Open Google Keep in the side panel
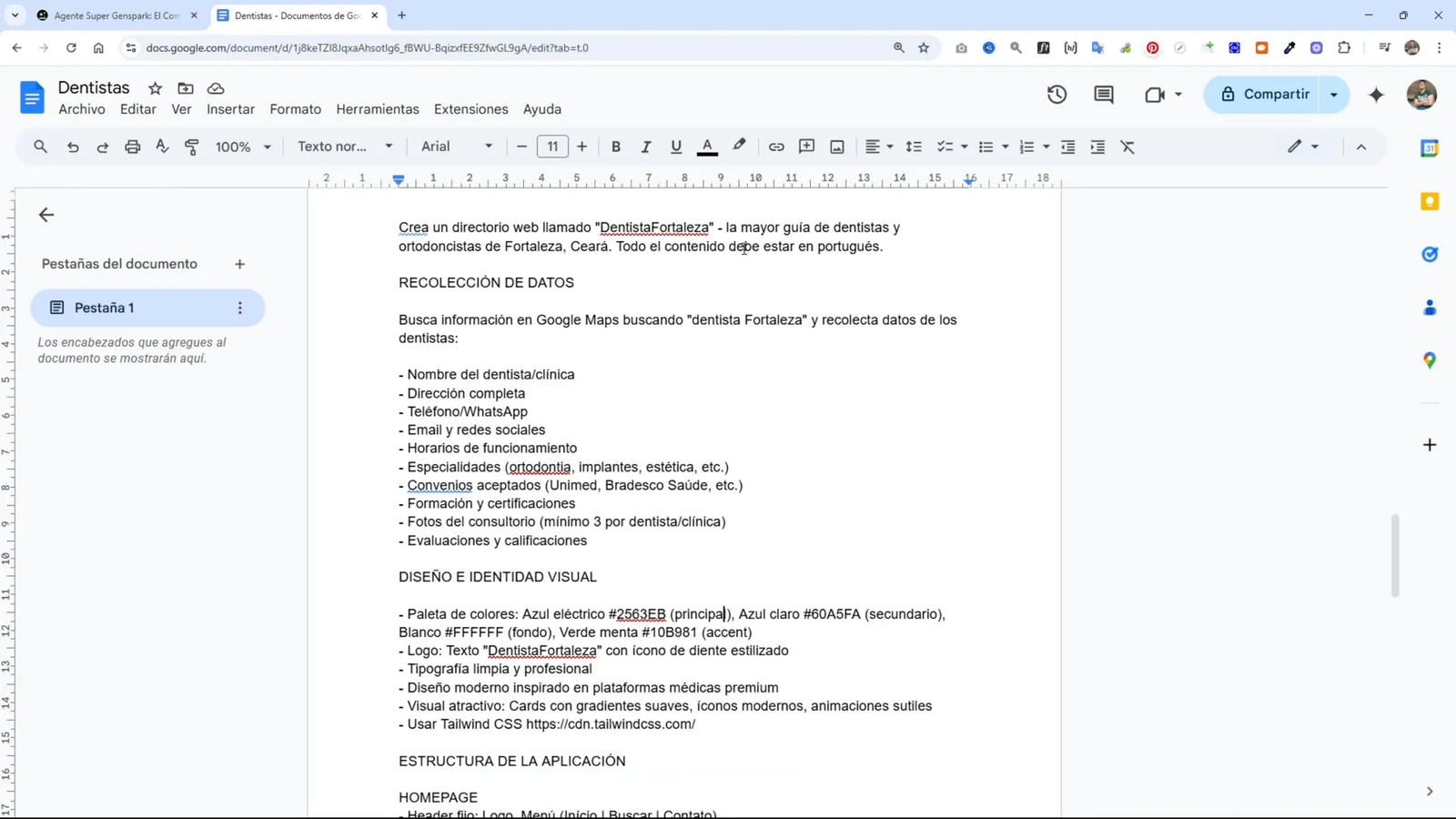This screenshot has height=819, width=1456. coord(1429,202)
